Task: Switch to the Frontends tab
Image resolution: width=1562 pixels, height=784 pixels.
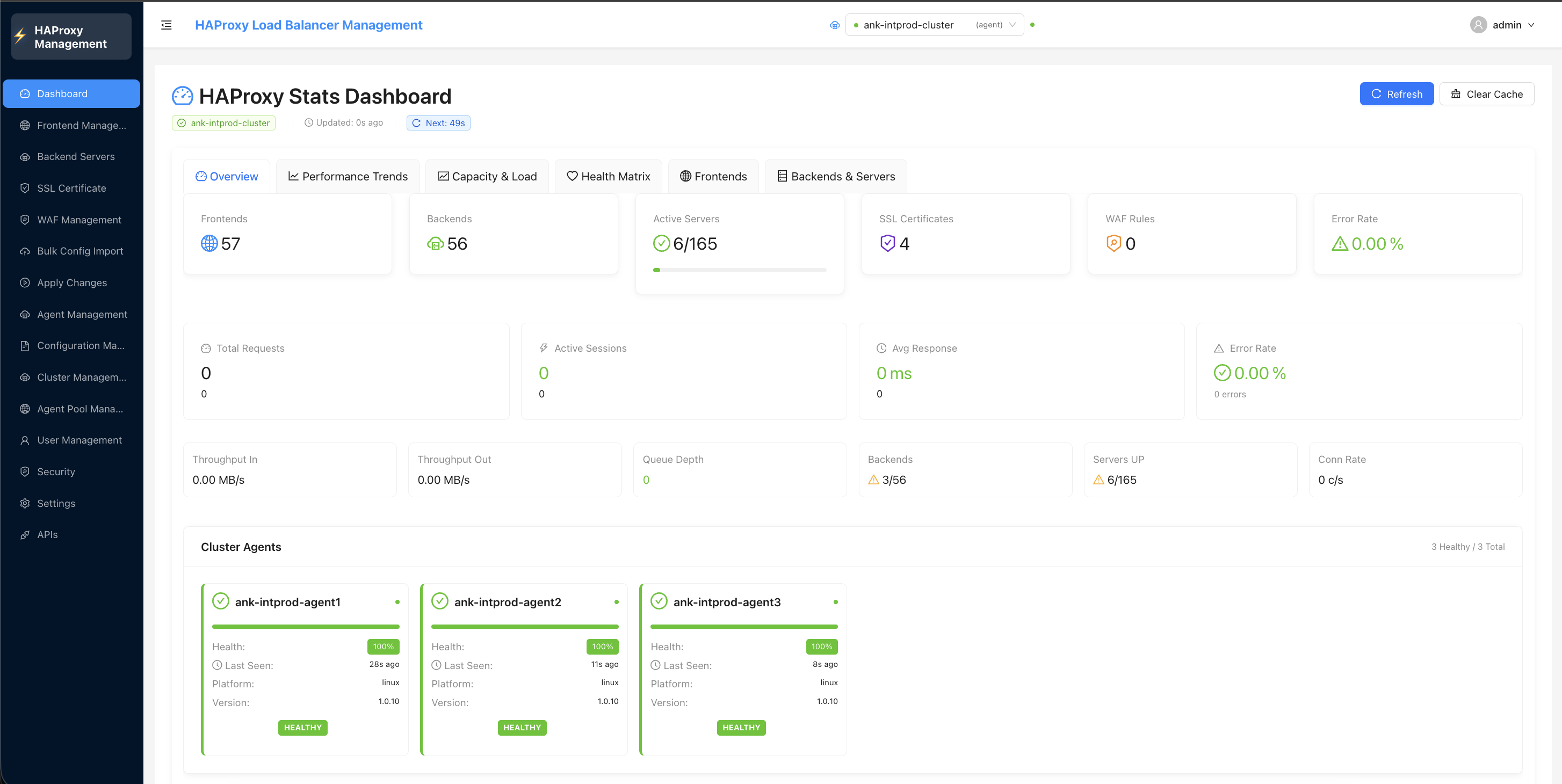Action: [x=713, y=176]
